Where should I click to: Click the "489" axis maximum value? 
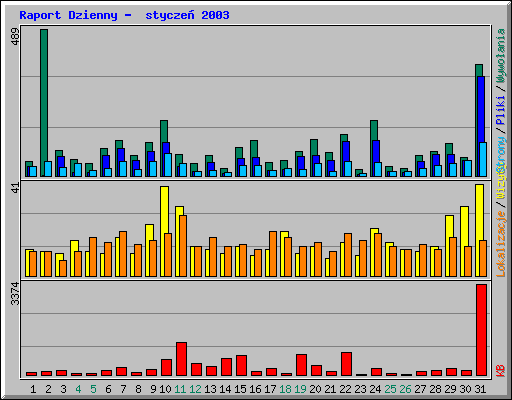point(15,37)
